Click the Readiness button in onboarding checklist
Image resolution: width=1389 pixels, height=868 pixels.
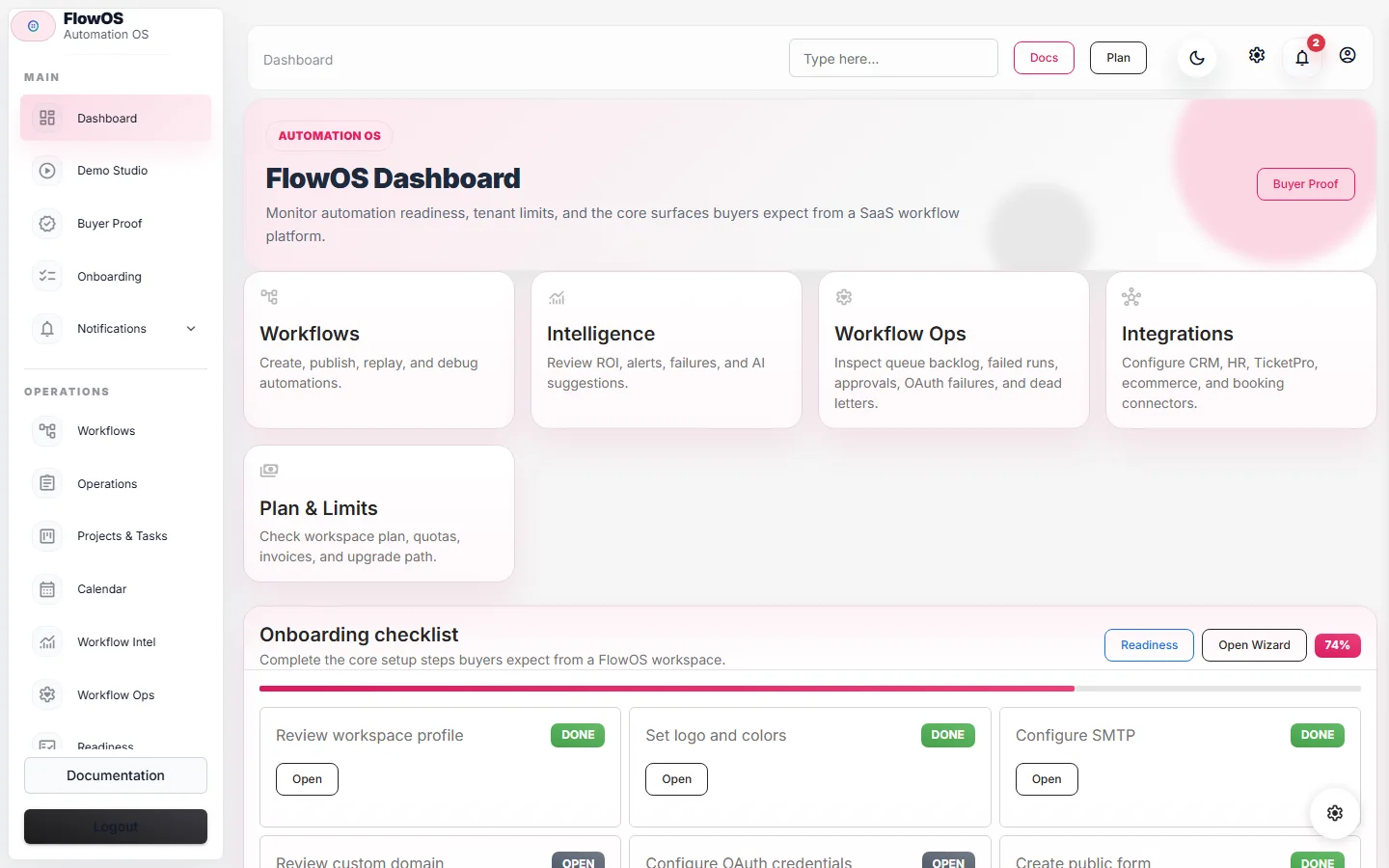pyautogui.click(x=1149, y=645)
